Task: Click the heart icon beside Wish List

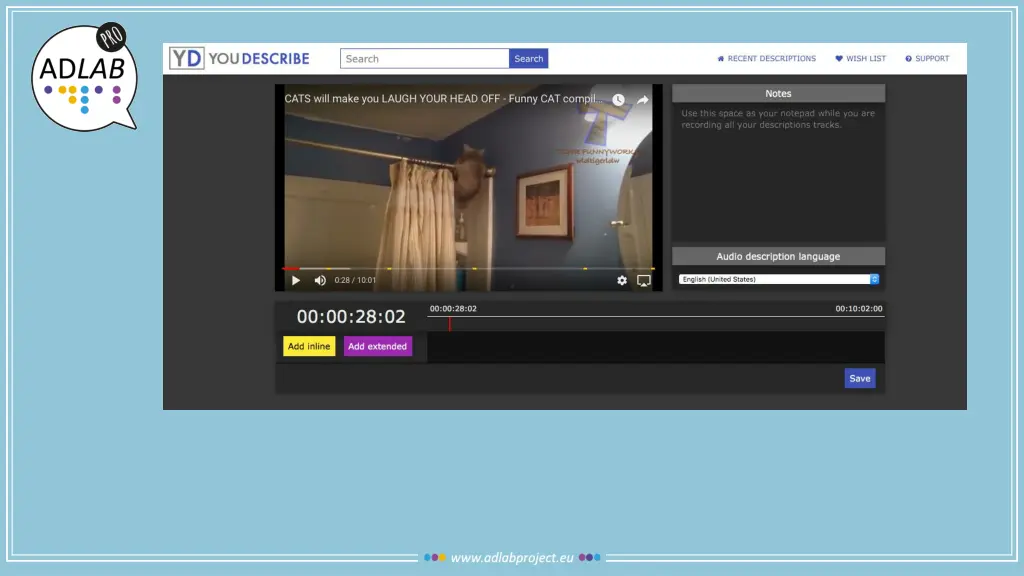Action: click(839, 58)
